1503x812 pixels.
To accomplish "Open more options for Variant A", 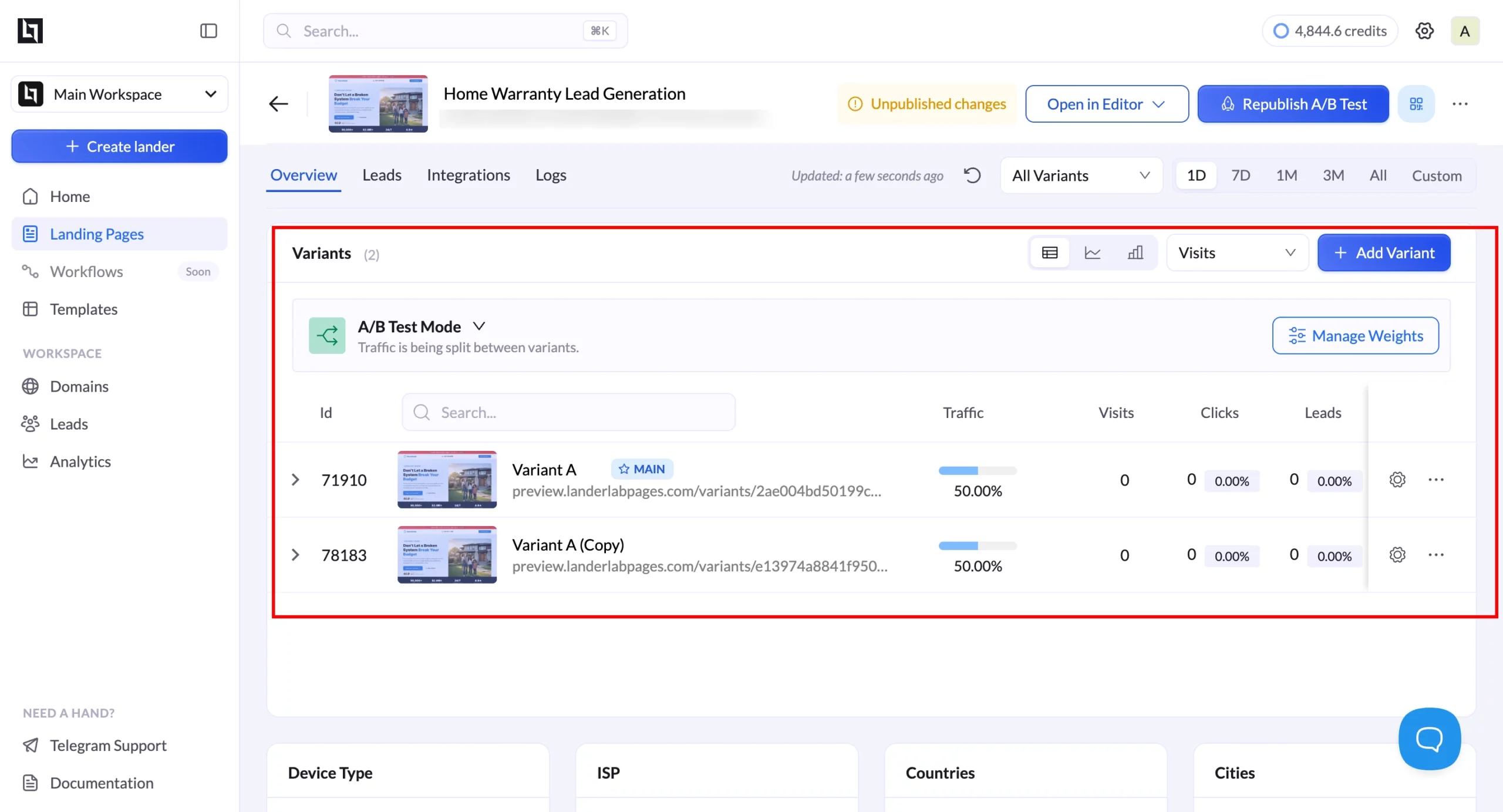I will tap(1436, 480).
